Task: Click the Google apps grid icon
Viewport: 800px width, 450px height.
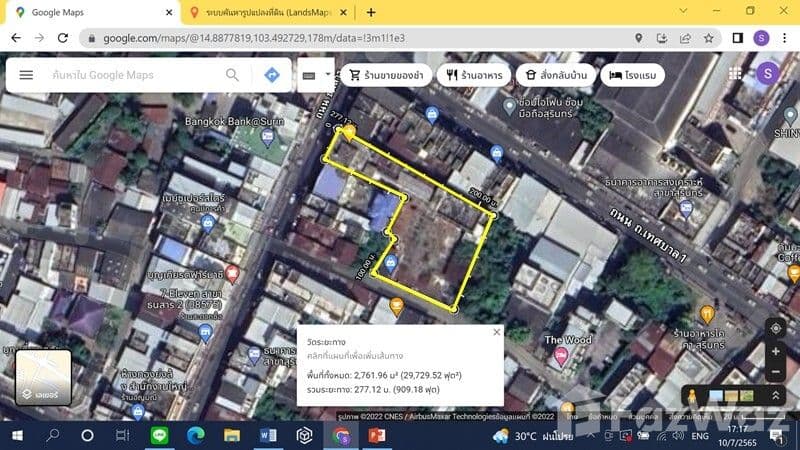Action: (736, 74)
